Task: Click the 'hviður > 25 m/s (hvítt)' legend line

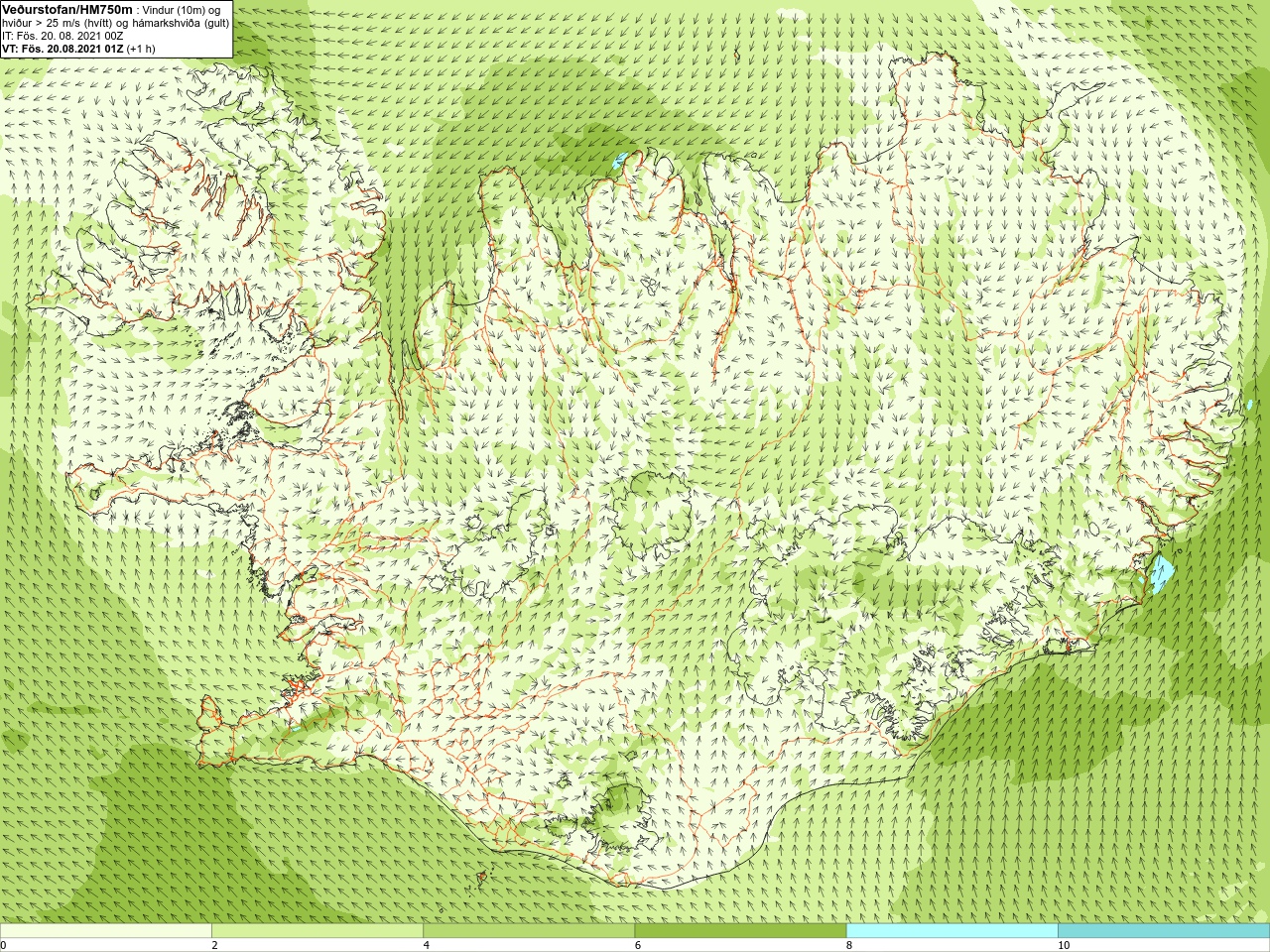Action: 116,22
